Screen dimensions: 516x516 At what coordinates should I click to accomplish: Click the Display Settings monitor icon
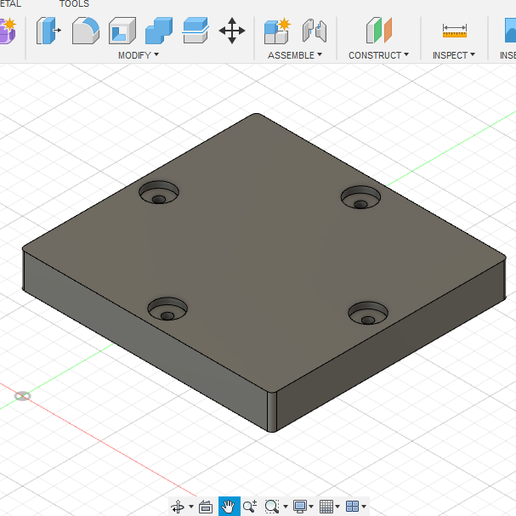coord(300,507)
